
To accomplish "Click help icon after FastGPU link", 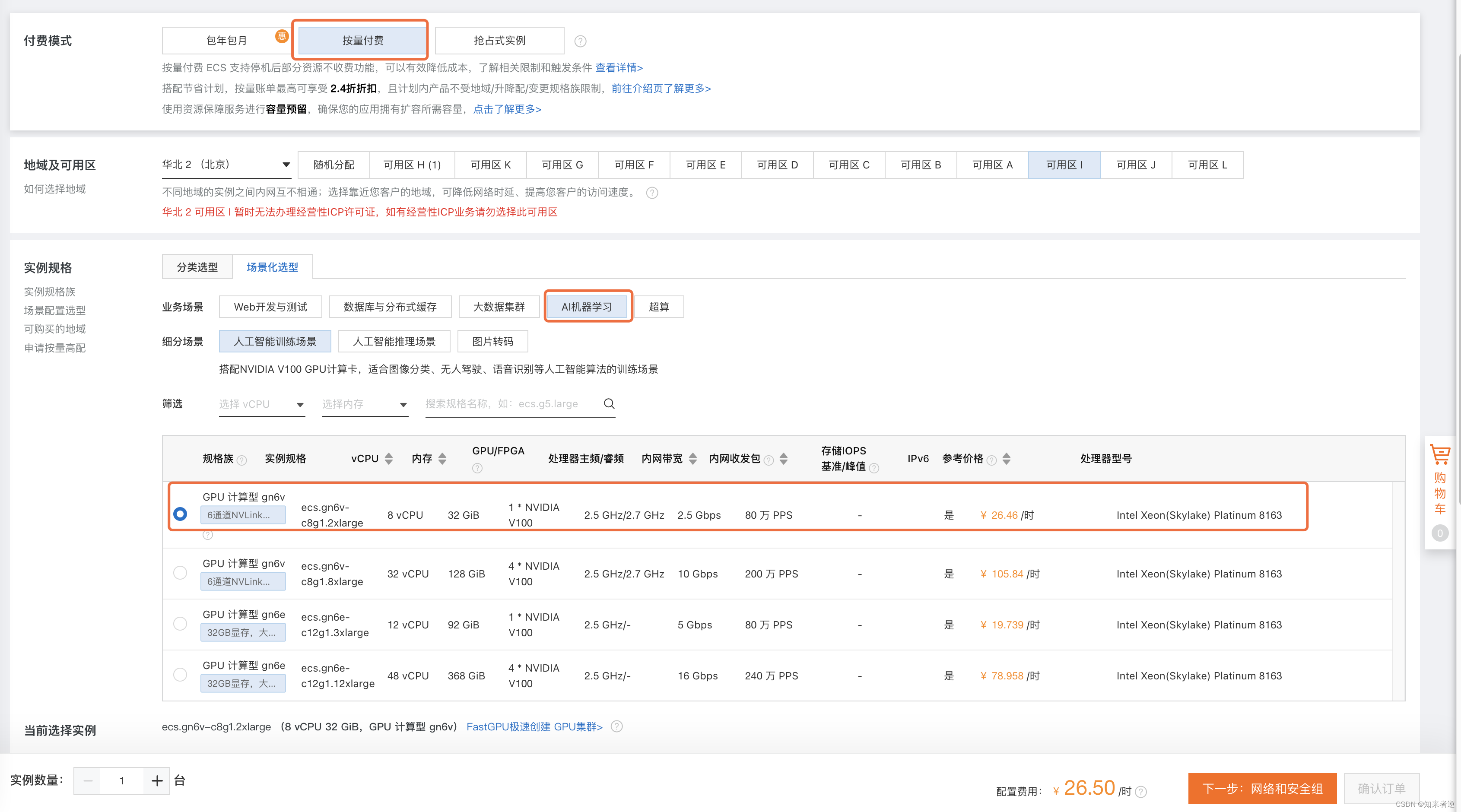I will 616,726.
